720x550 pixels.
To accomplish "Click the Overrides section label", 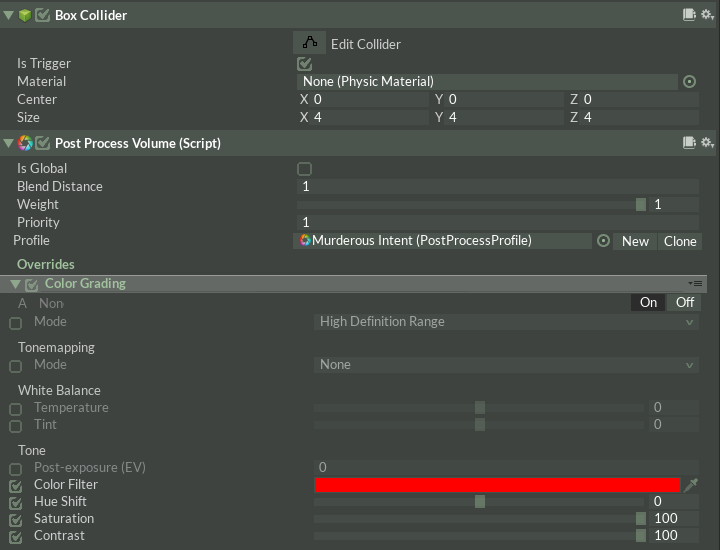I will click(x=45, y=264).
